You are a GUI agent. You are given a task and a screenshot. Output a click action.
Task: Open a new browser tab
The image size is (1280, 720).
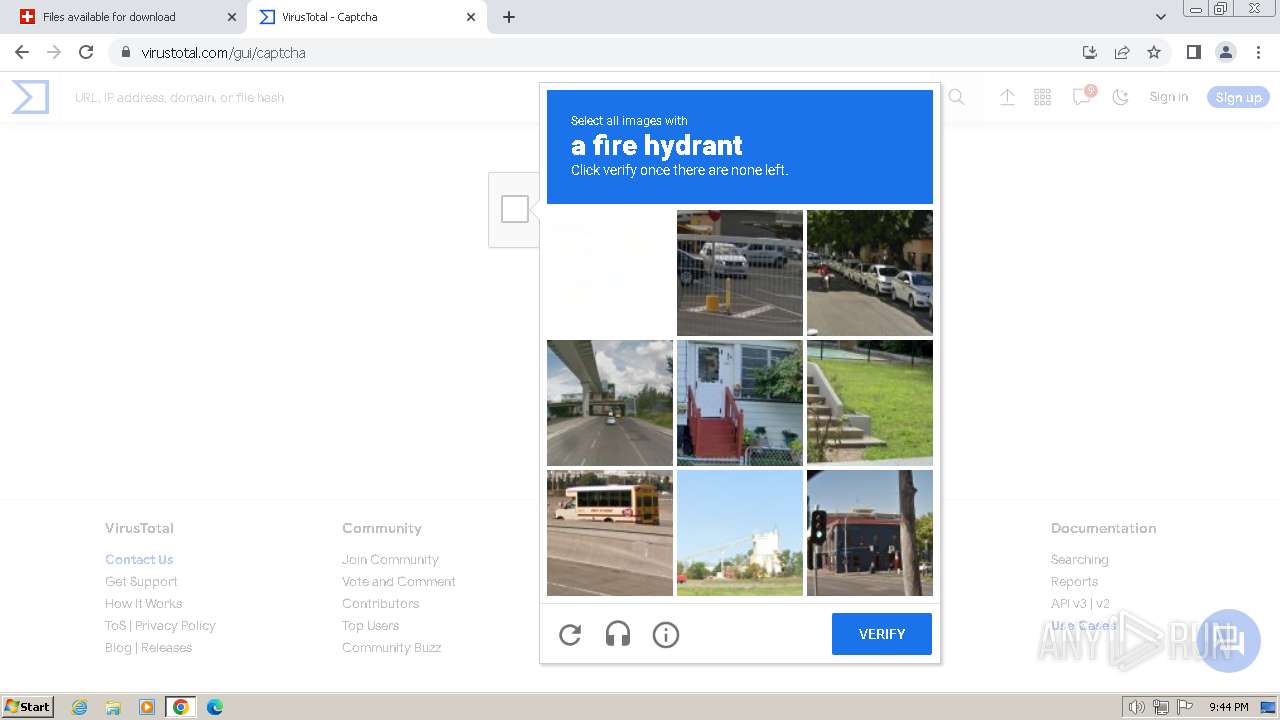pyautogui.click(x=509, y=17)
